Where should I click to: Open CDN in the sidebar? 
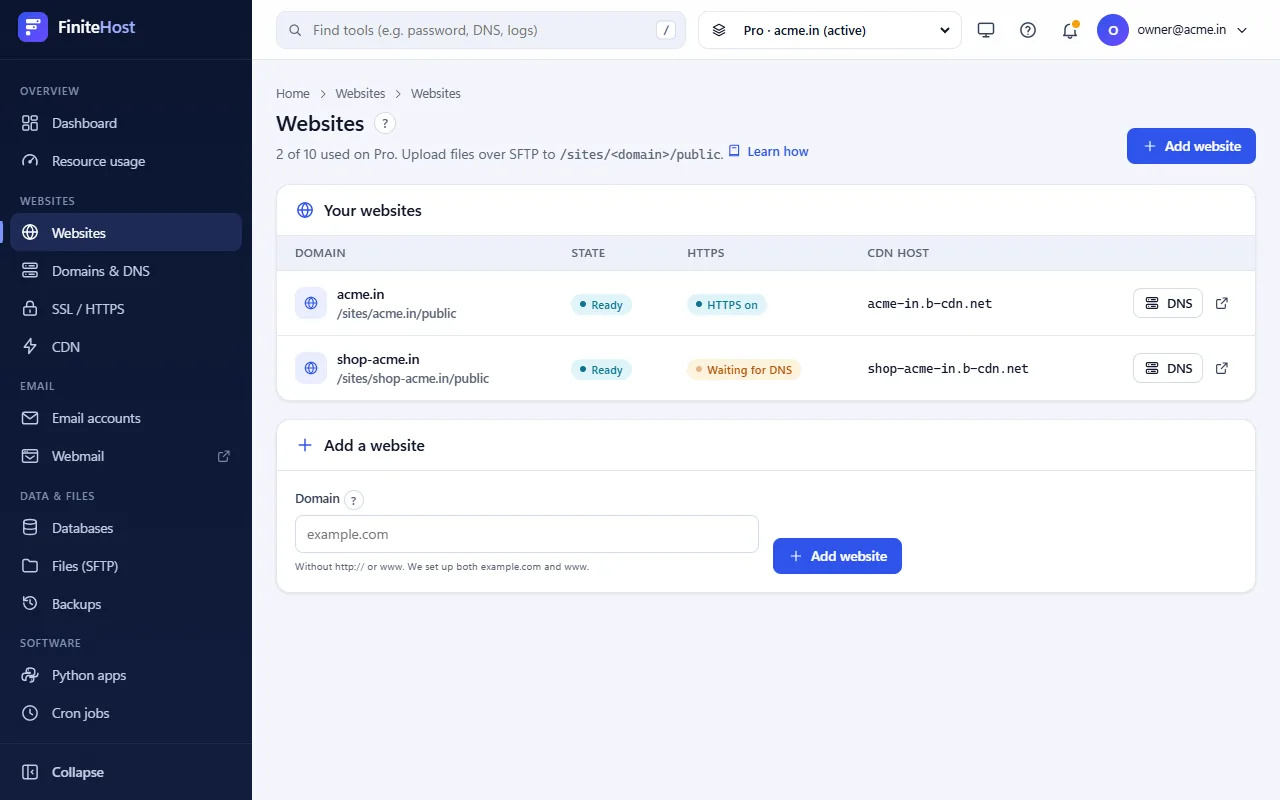[126, 347]
